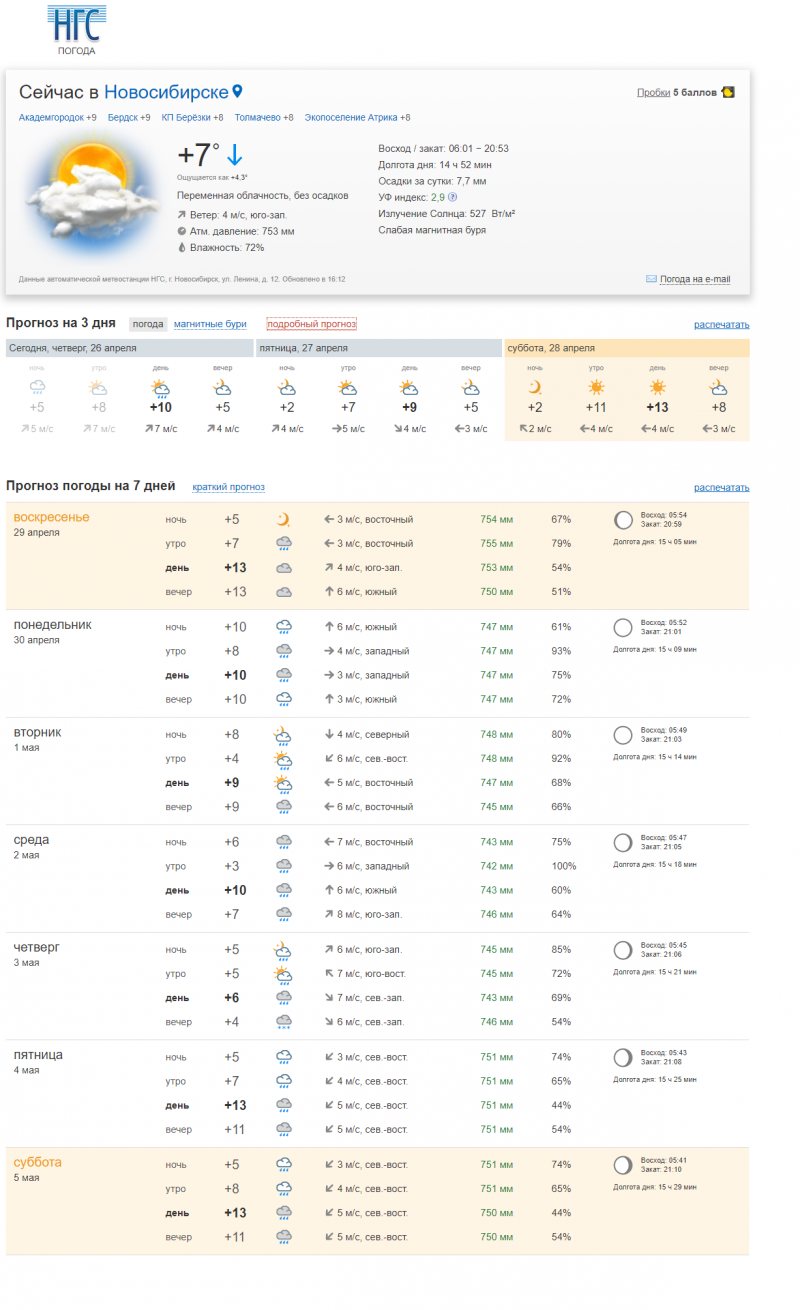Viewport: 800px width, 1310px height.
Task: Click the traffic jam icon beside 5 баллов
Action: pyautogui.click(x=728, y=92)
